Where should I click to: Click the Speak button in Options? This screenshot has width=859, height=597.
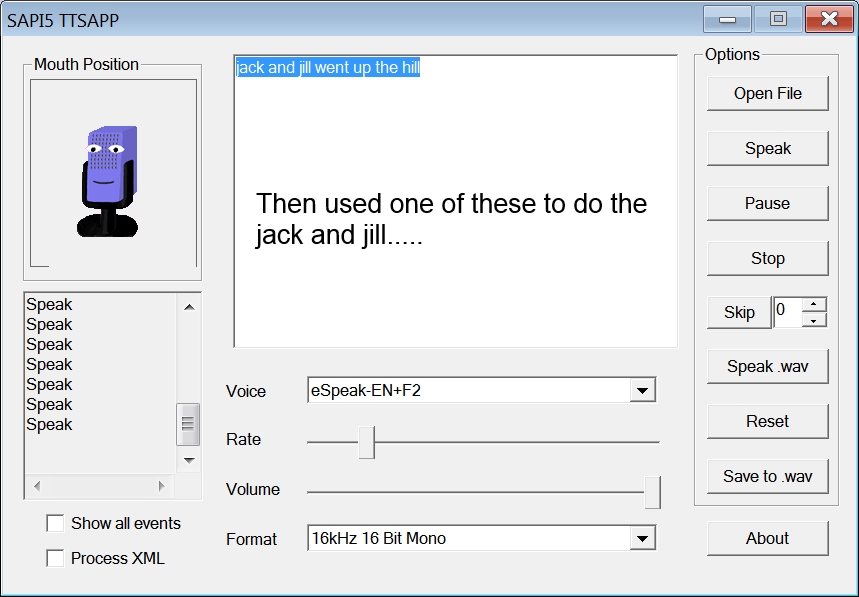[767, 148]
